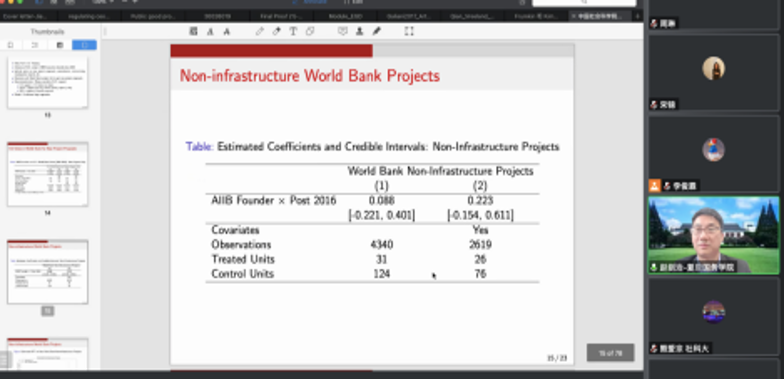Viewport: 784px width, 380px height.
Task: Select the video tile of the man speaking
Action: tap(714, 235)
